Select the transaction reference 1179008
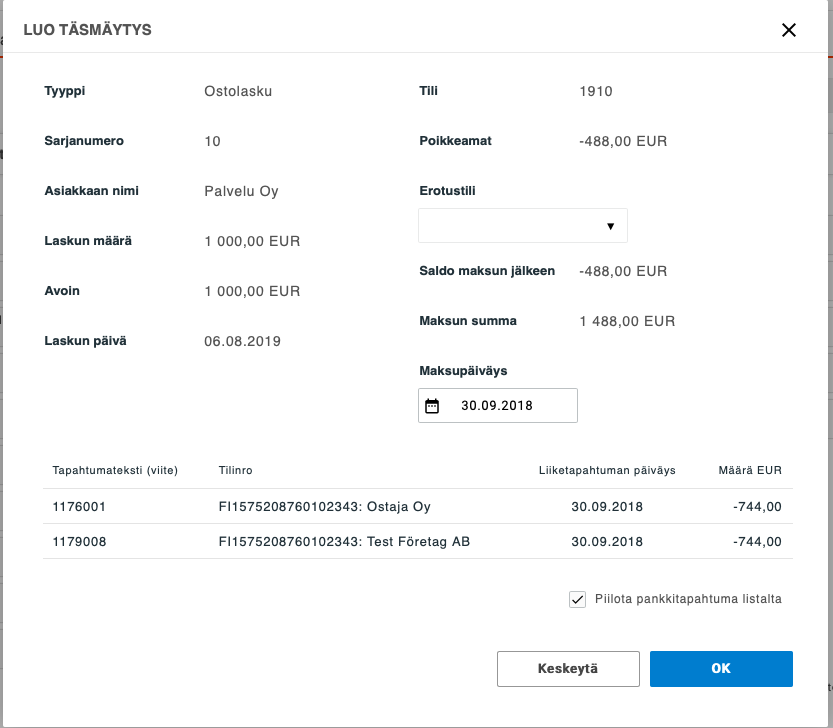The image size is (833, 728). [79, 542]
